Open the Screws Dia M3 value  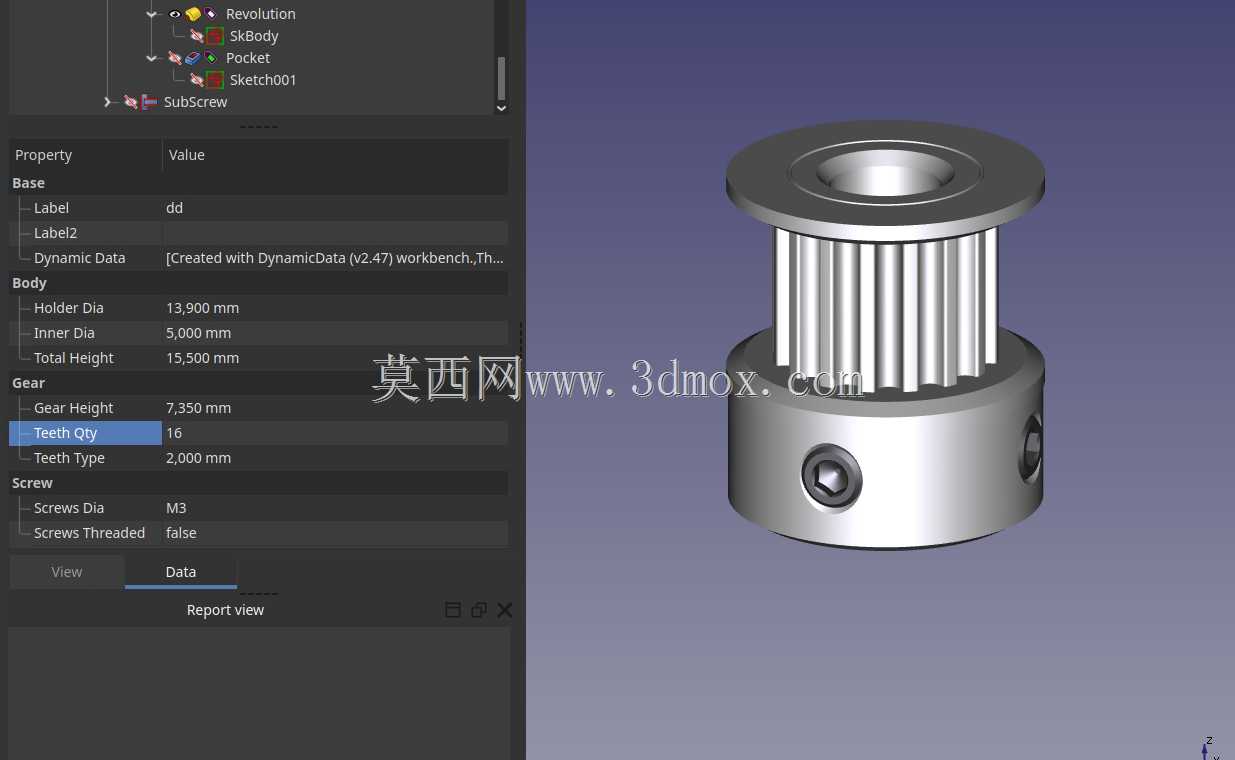(335, 508)
